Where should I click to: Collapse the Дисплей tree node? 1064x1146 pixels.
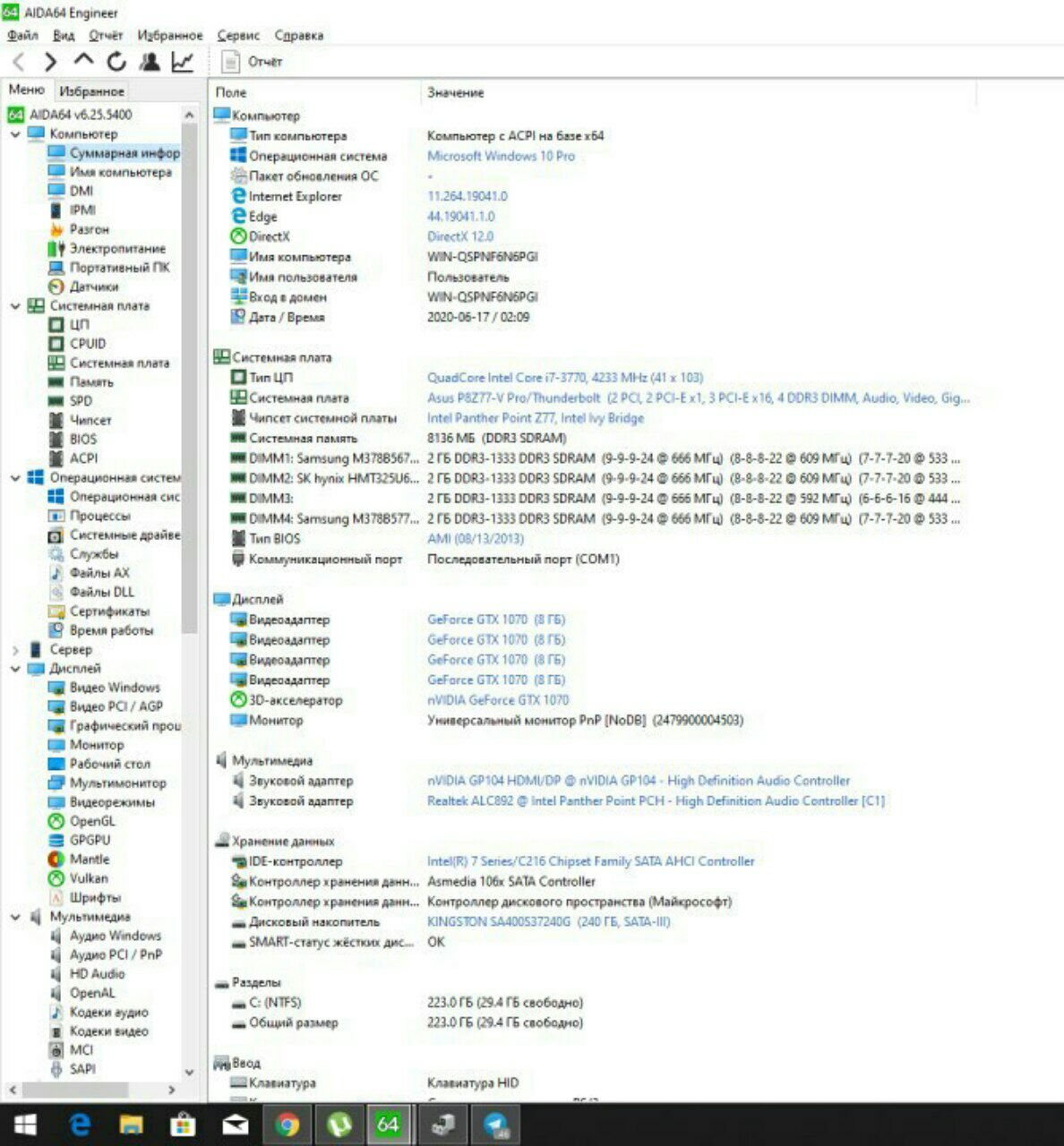tap(15, 669)
